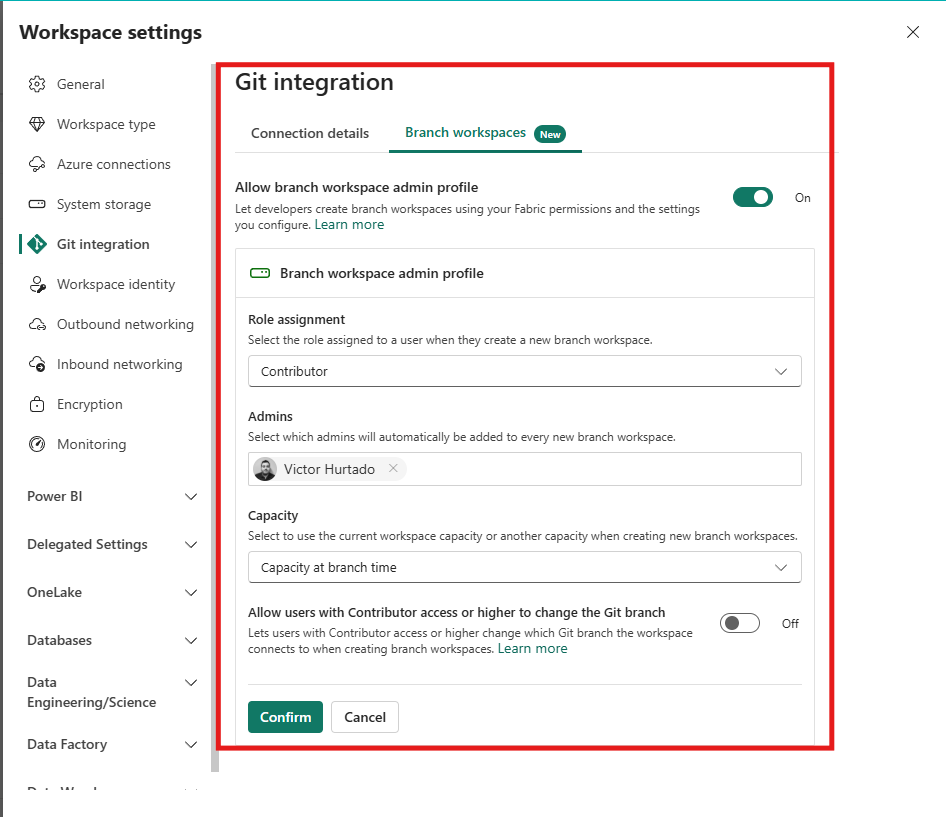Viewport: 946px width, 817px height.
Task: Open General settings
Action: coord(81,84)
